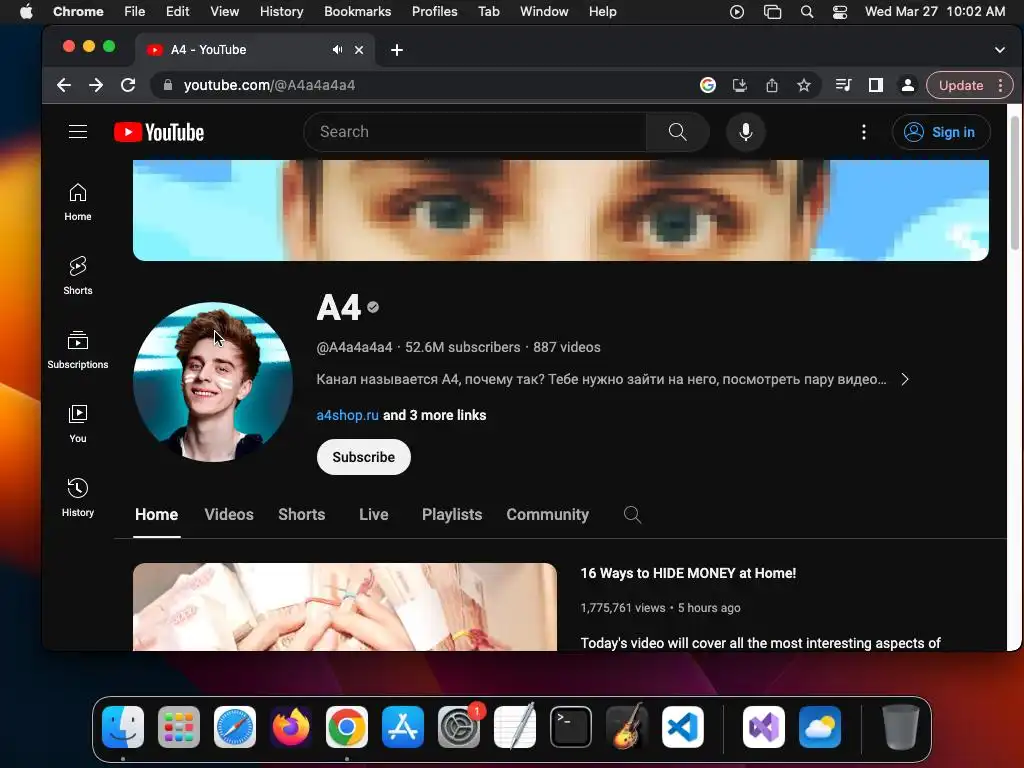Open Firefox from the dock
Viewport: 1024px width, 768px height.
click(291, 727)
